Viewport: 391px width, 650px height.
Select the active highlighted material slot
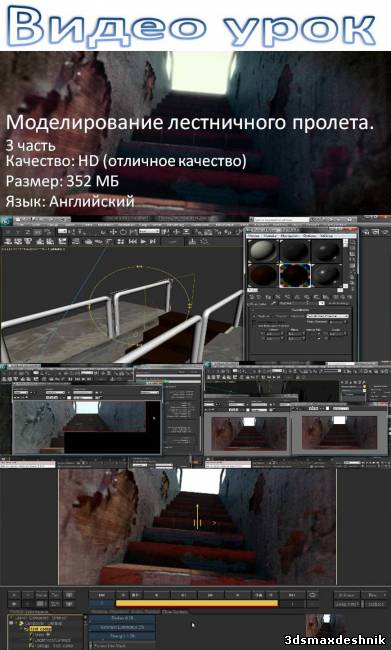pos(295,275)
